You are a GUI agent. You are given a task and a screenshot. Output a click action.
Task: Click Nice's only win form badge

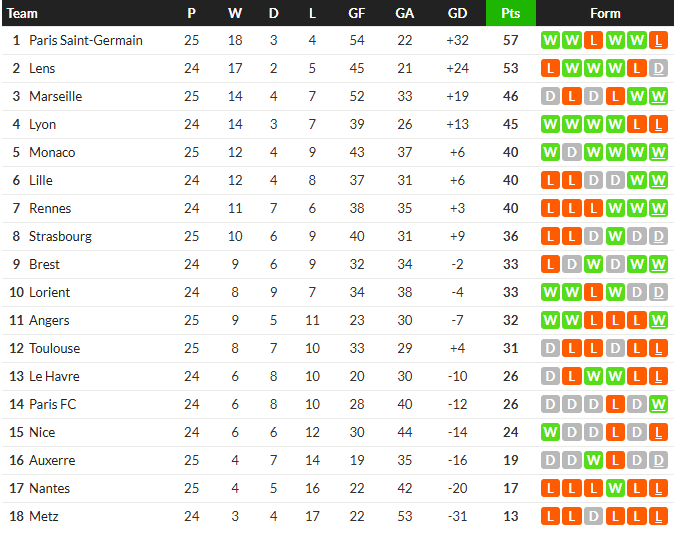pyautogui.click(x=550, y=432)
